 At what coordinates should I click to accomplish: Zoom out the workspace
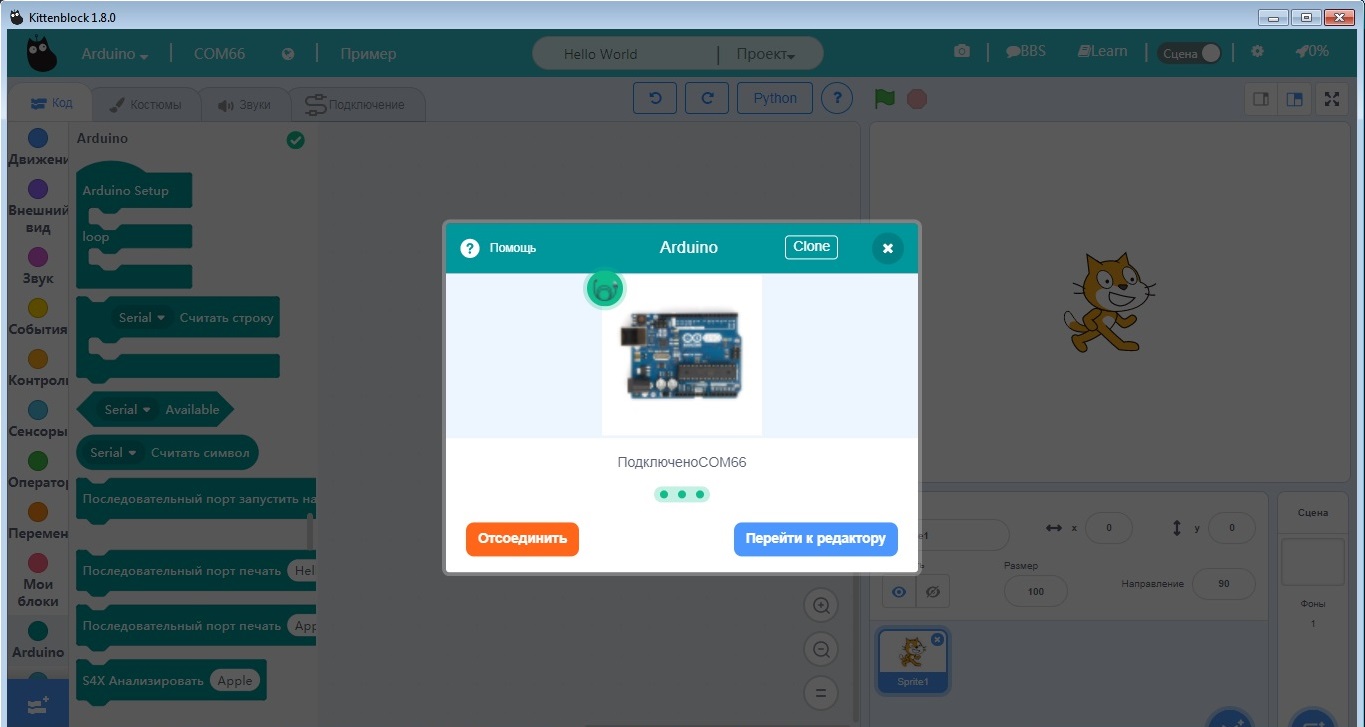point(821,649)
